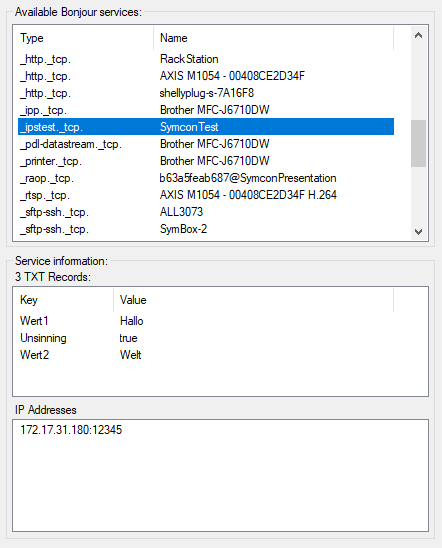442x548 pixels.
Task: Select AXIS M1054 - 00408CE2D34F http service
Action: click(x=206, y=76)
